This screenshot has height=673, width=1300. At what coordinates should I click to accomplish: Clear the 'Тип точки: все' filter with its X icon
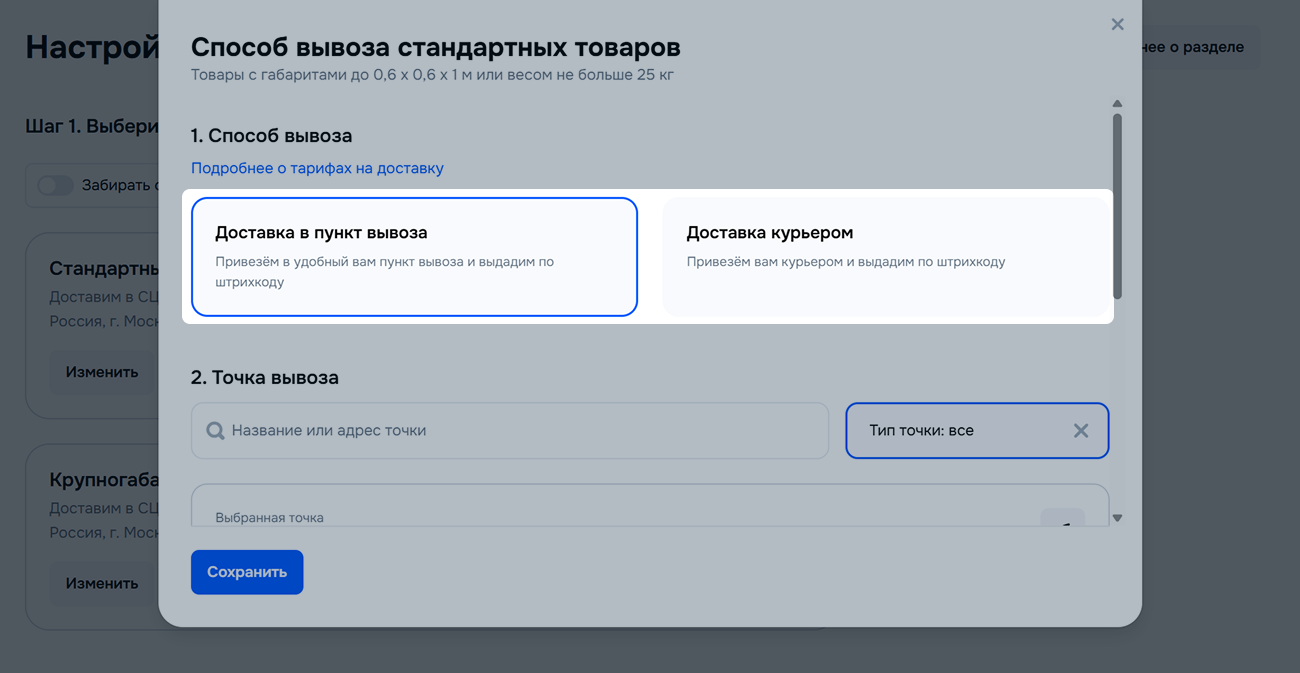(x=1080, y=431)
